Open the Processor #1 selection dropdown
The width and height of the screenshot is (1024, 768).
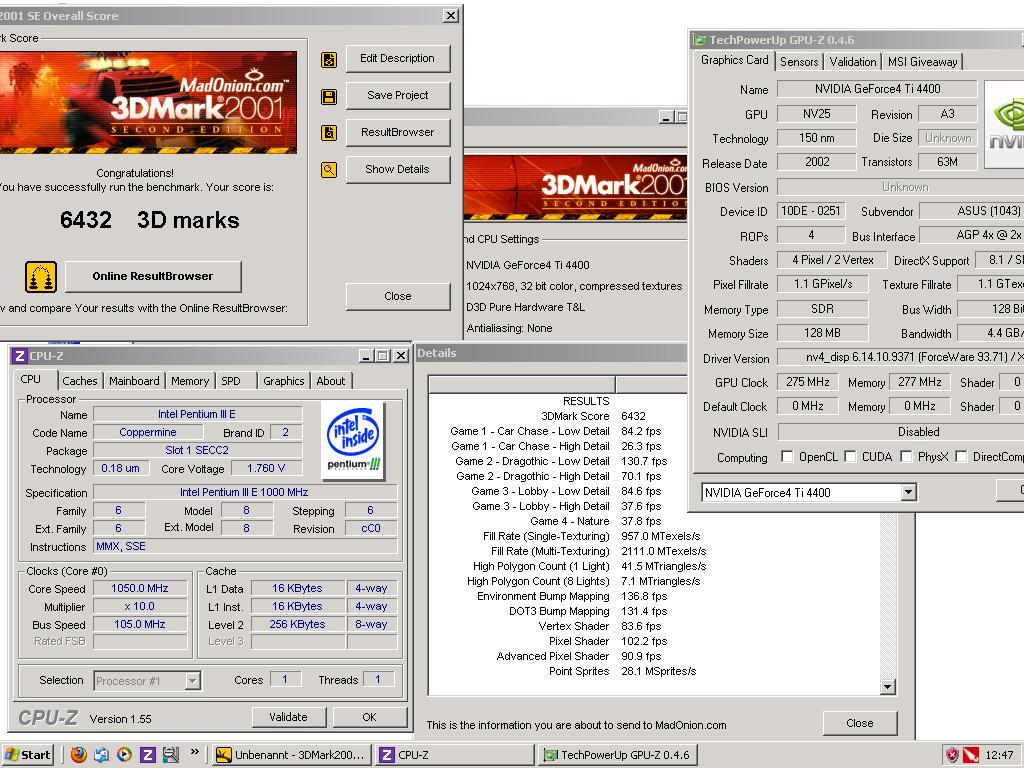point(192,681)
